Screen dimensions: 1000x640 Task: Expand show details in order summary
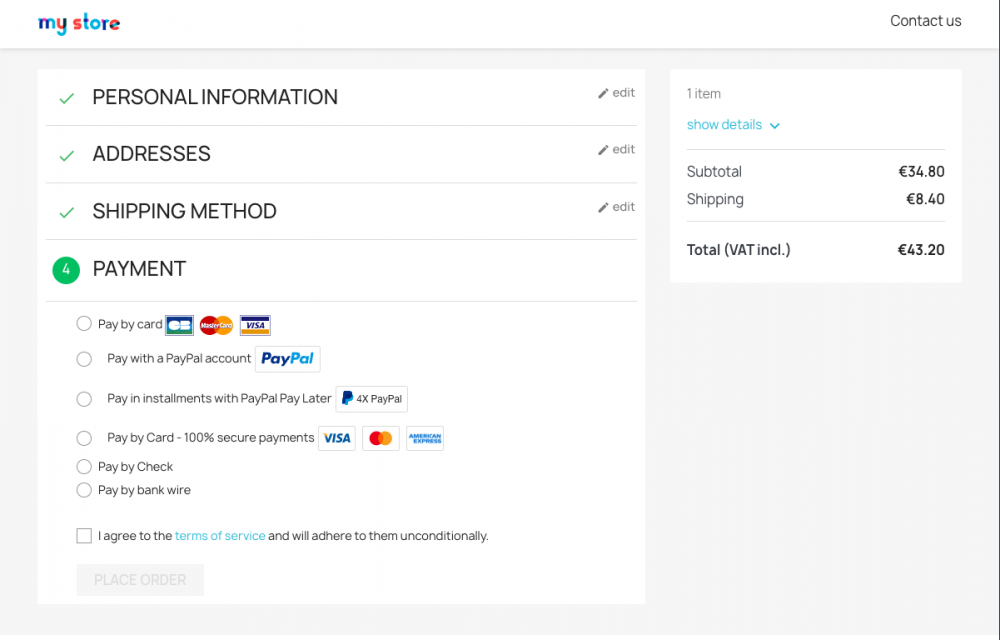pyautogui.click(x=724, y=125)
